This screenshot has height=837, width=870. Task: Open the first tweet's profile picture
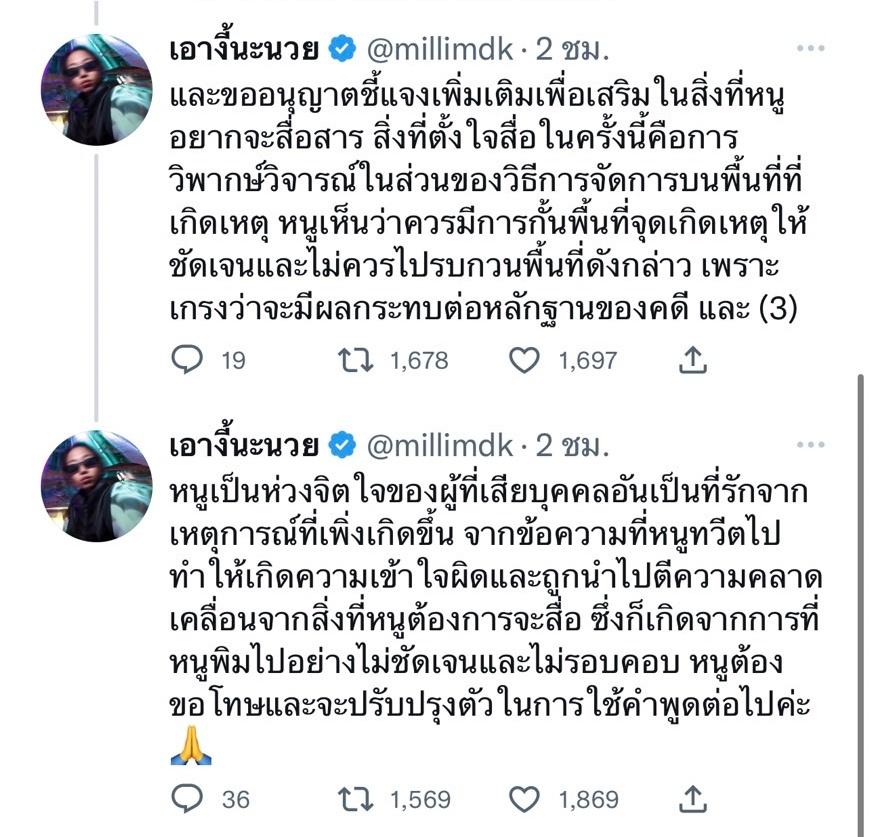point(96,89)
